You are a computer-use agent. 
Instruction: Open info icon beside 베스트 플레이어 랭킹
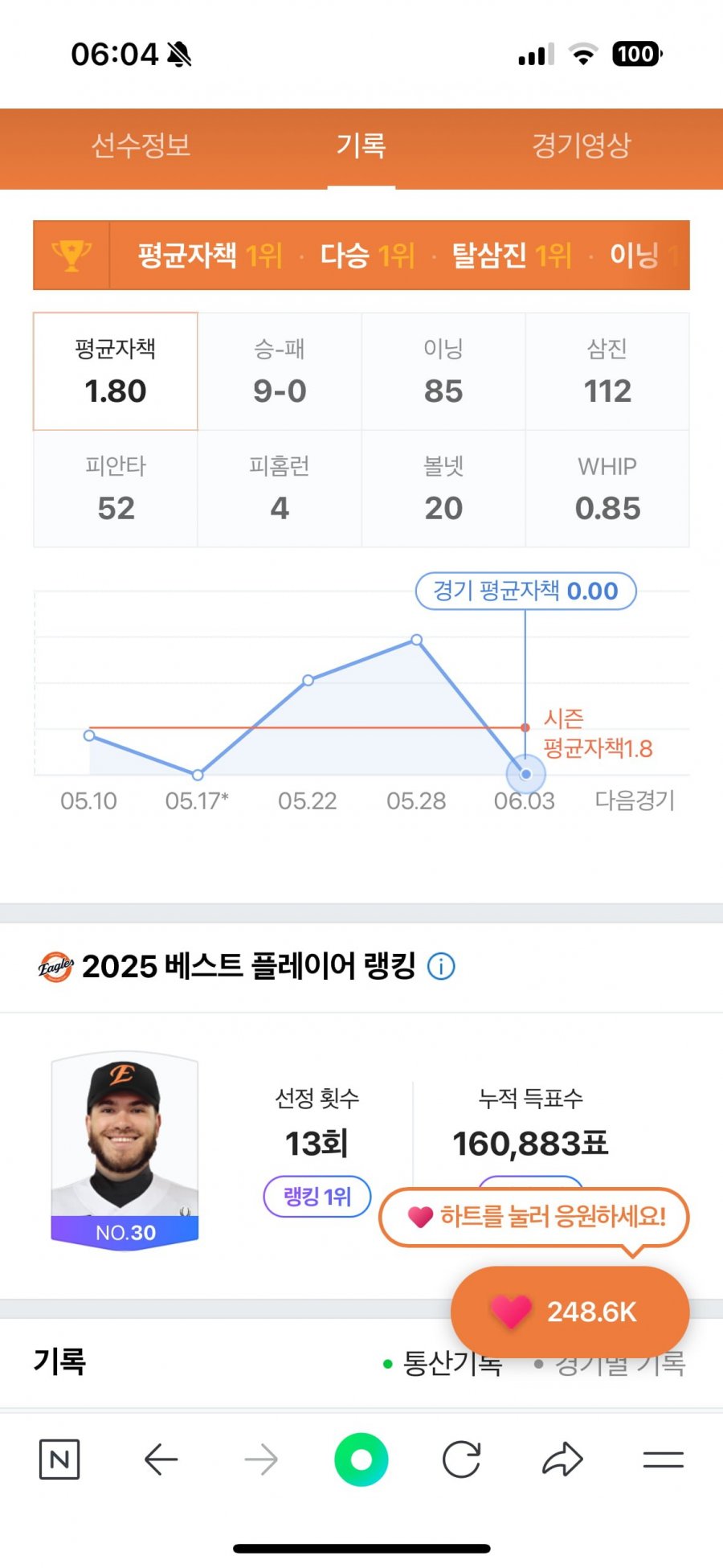pyautogui.click(x=441, y=966)
